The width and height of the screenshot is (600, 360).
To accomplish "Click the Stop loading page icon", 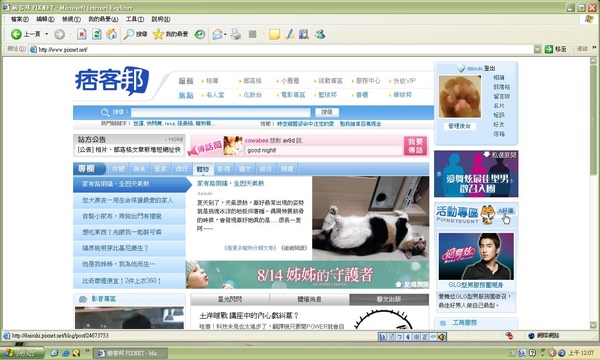I will pyautogui.click(x=82, y=34).
